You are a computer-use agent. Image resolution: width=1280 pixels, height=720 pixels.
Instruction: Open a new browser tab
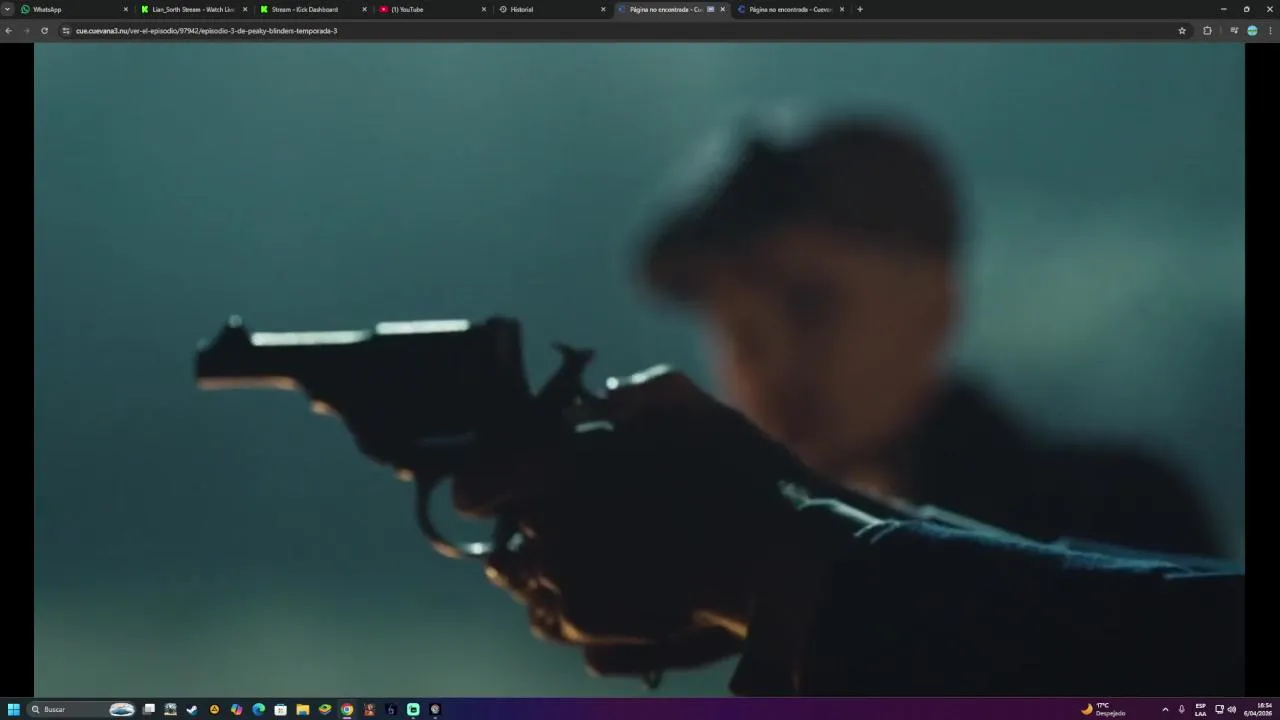(x=860, y=9)
